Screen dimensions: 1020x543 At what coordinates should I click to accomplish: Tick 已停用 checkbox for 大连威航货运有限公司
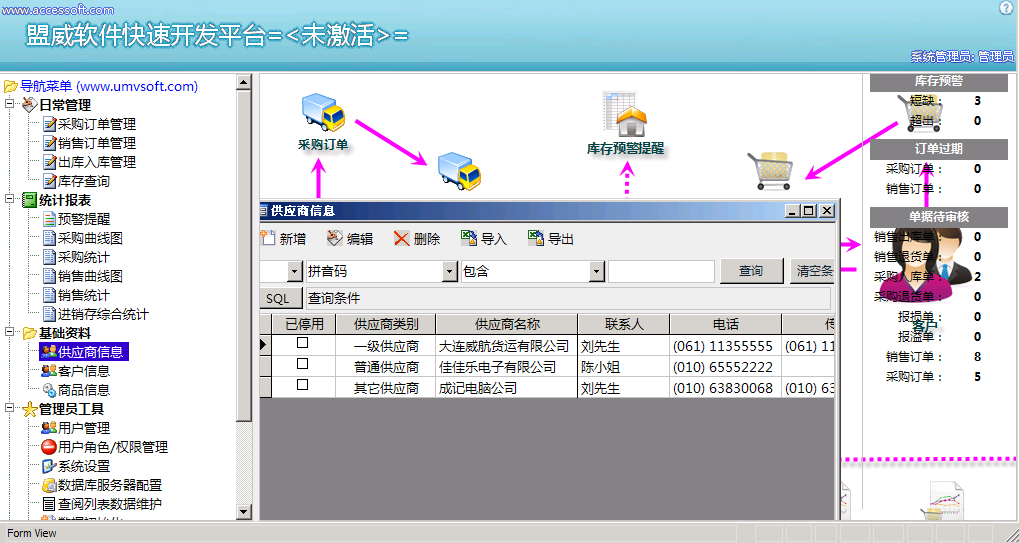(302, 343)
